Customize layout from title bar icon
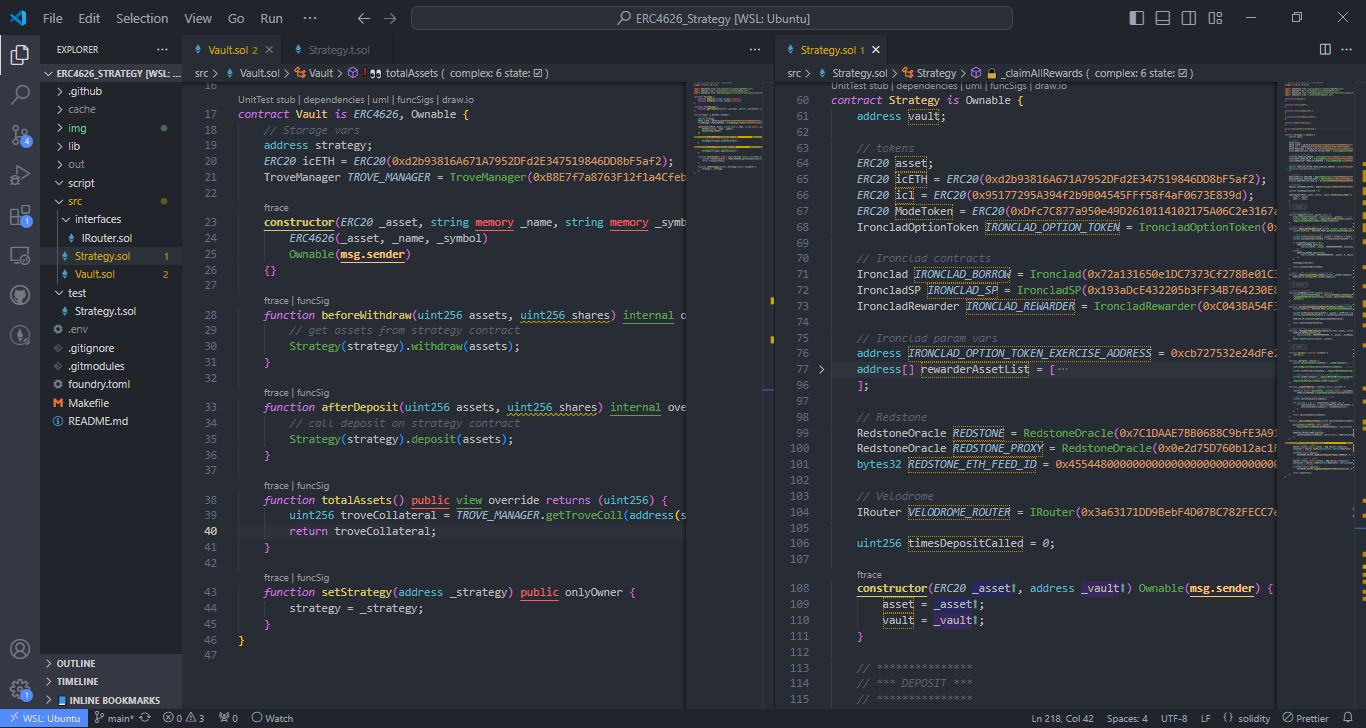 click(x=1214, y=18)
